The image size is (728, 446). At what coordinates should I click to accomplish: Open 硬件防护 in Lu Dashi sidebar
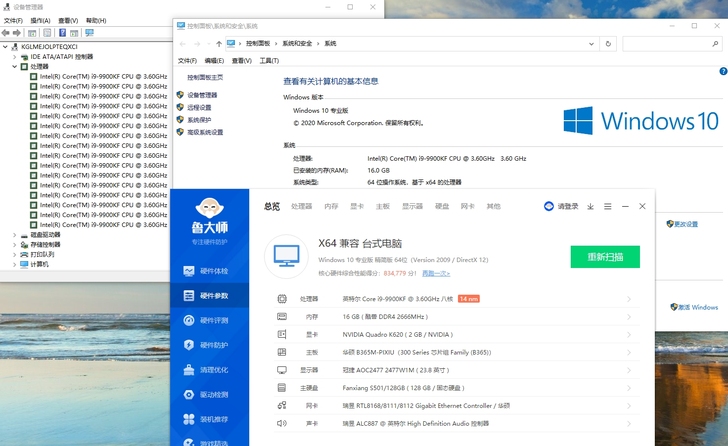point(209,345)
